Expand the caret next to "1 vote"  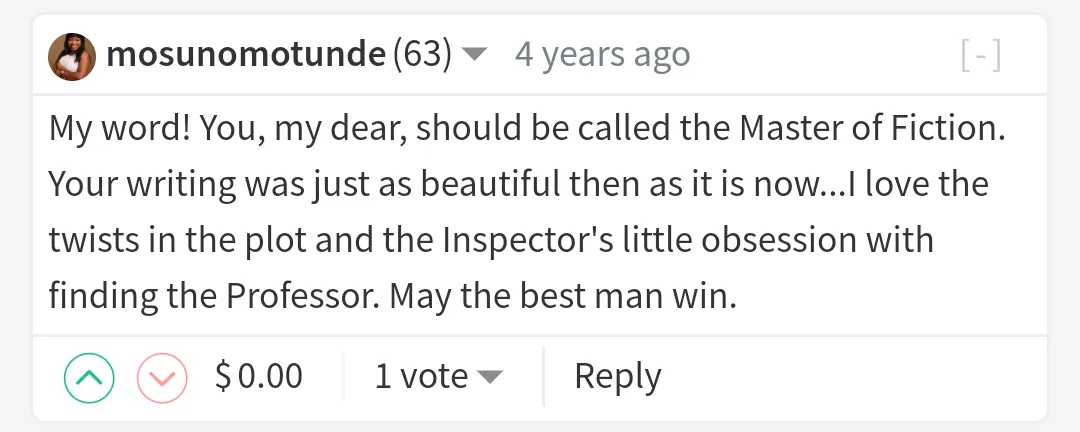pyautogui.click(x=489, y=377)
